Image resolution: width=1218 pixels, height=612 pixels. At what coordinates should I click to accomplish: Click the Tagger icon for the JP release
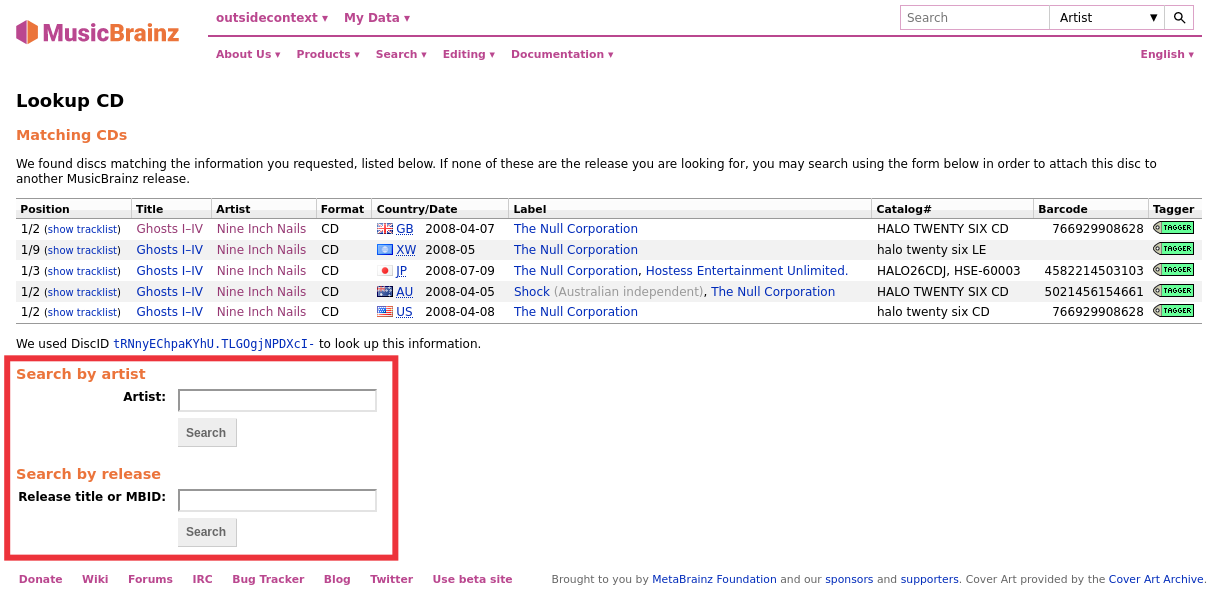[1173, 270]
